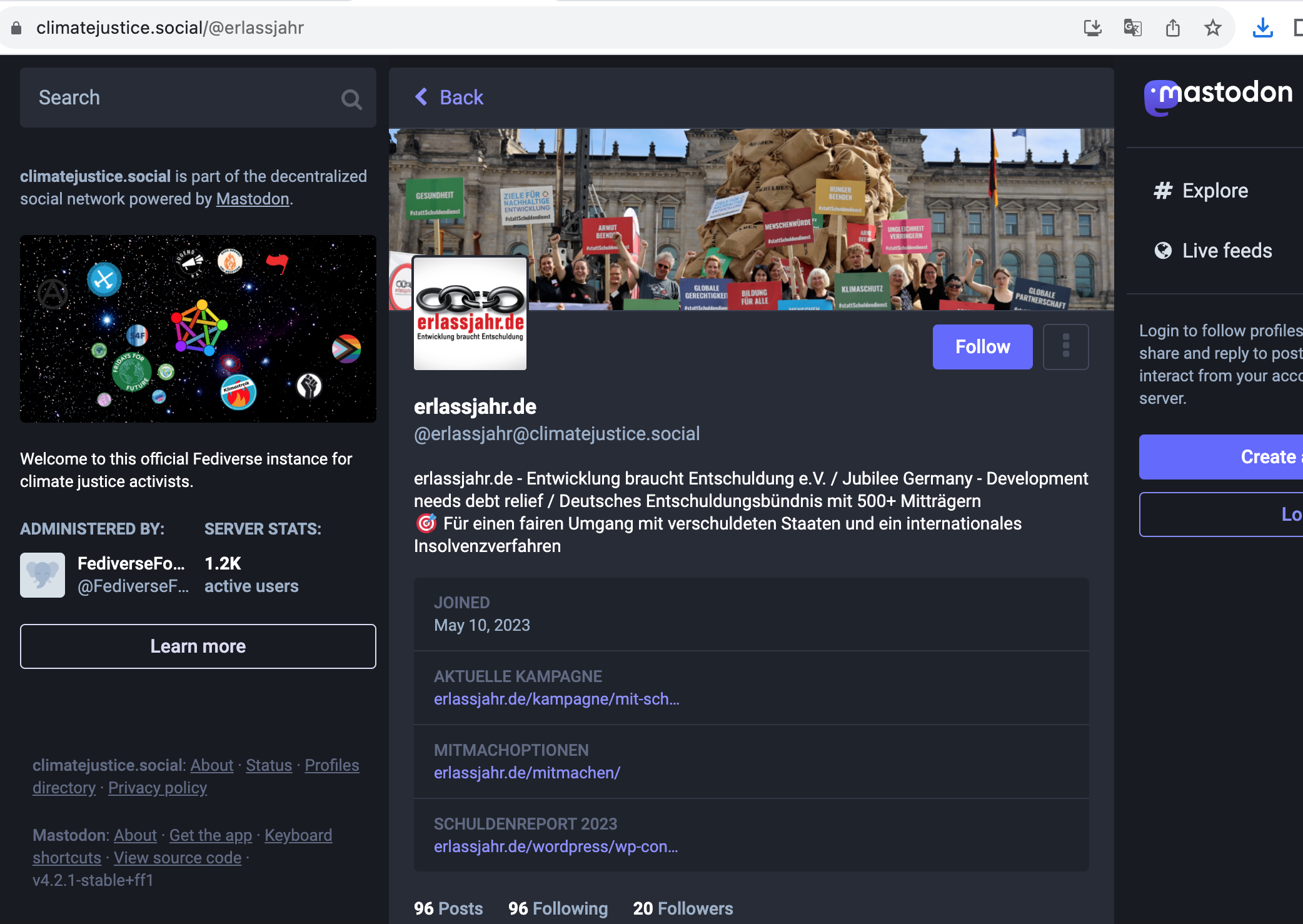Follow the erlassjahr.de account
The height and width of the screenshot is (924, 1303).
982,346
